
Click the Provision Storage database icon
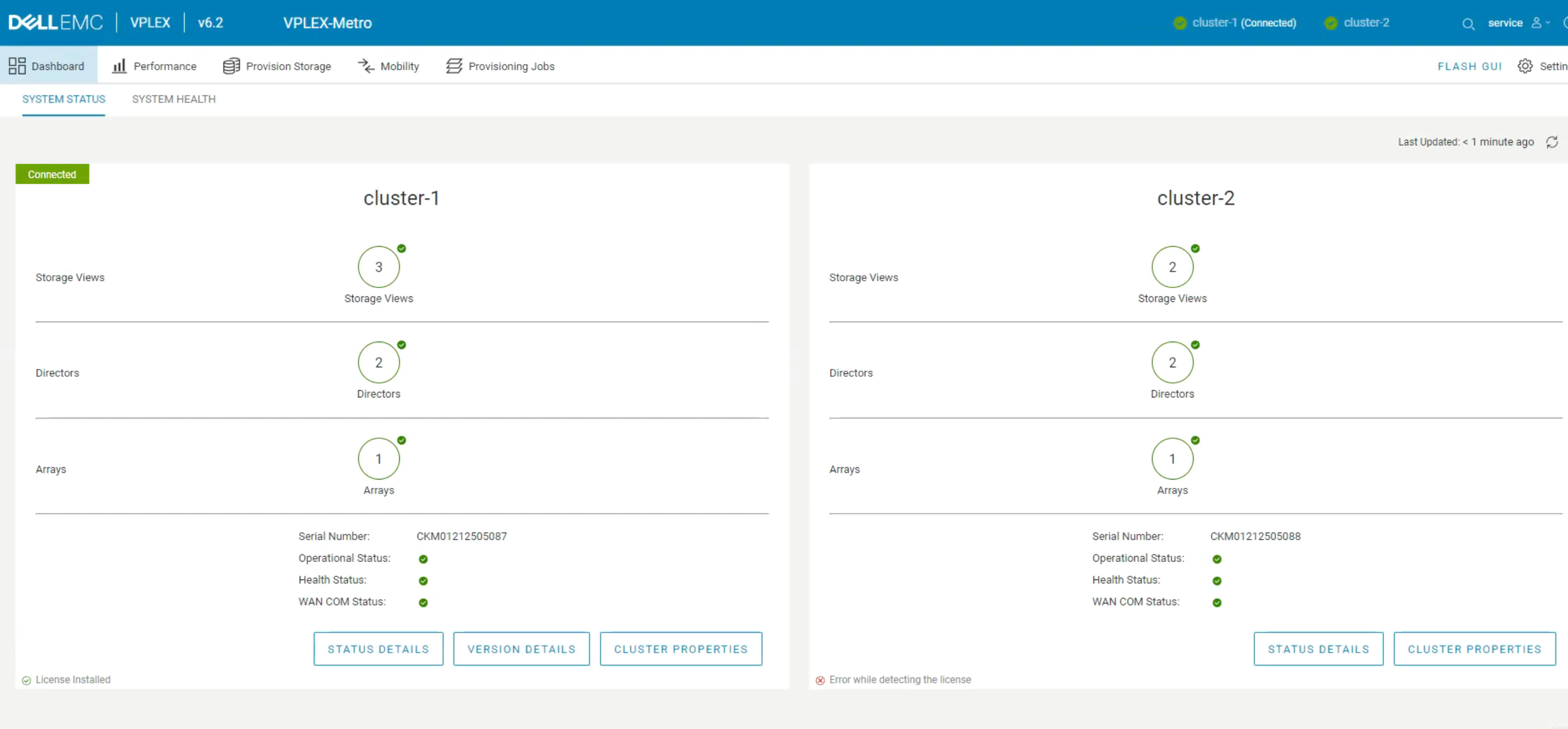coord(231,66)
